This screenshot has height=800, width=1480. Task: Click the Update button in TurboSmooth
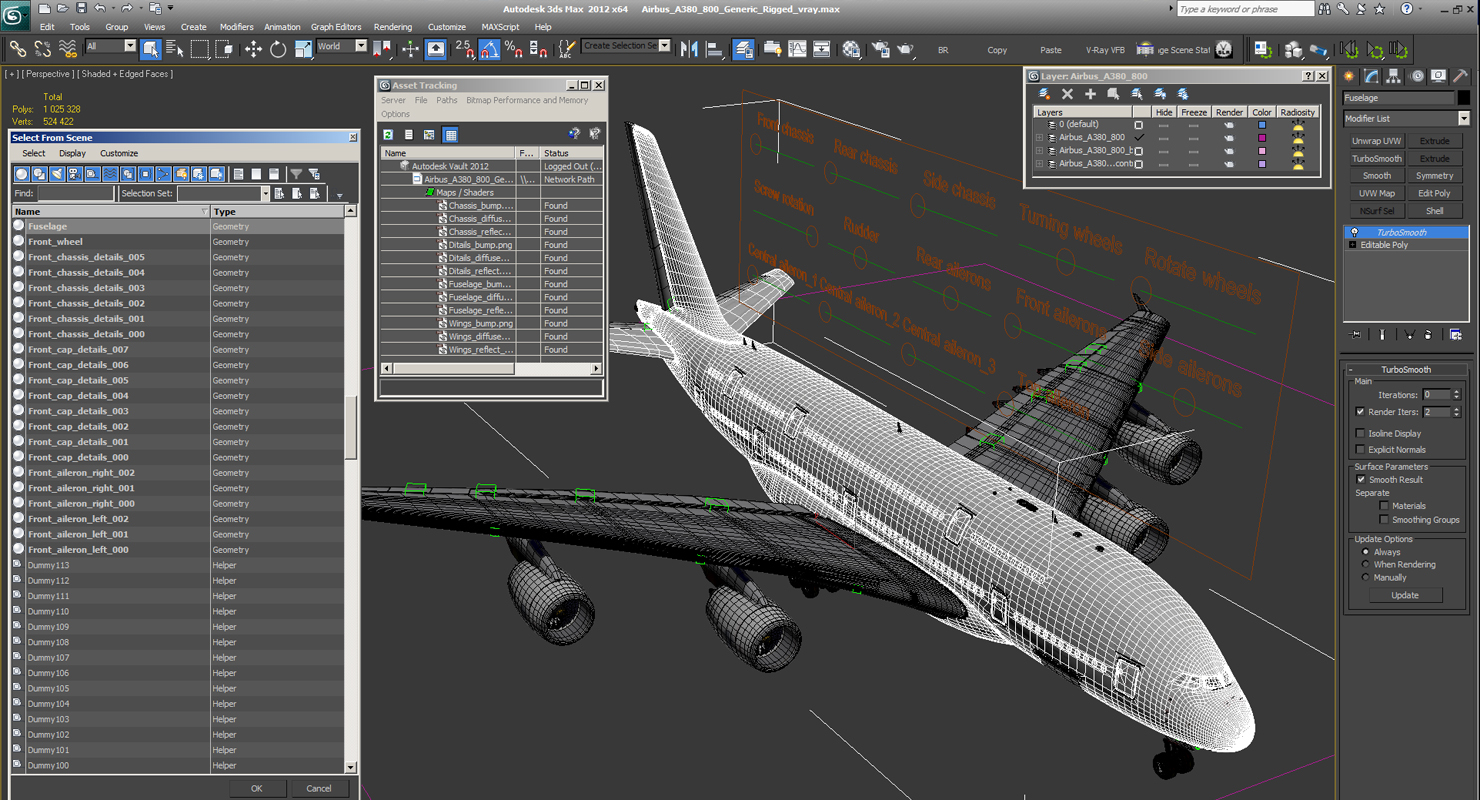pyautogui.click(x=1405, y=595)
